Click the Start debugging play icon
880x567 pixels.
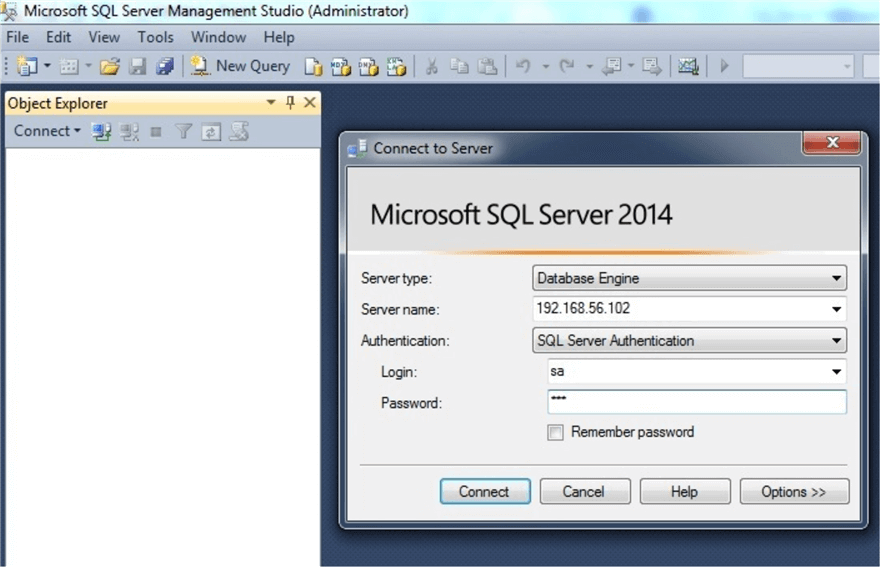(725, 66)
